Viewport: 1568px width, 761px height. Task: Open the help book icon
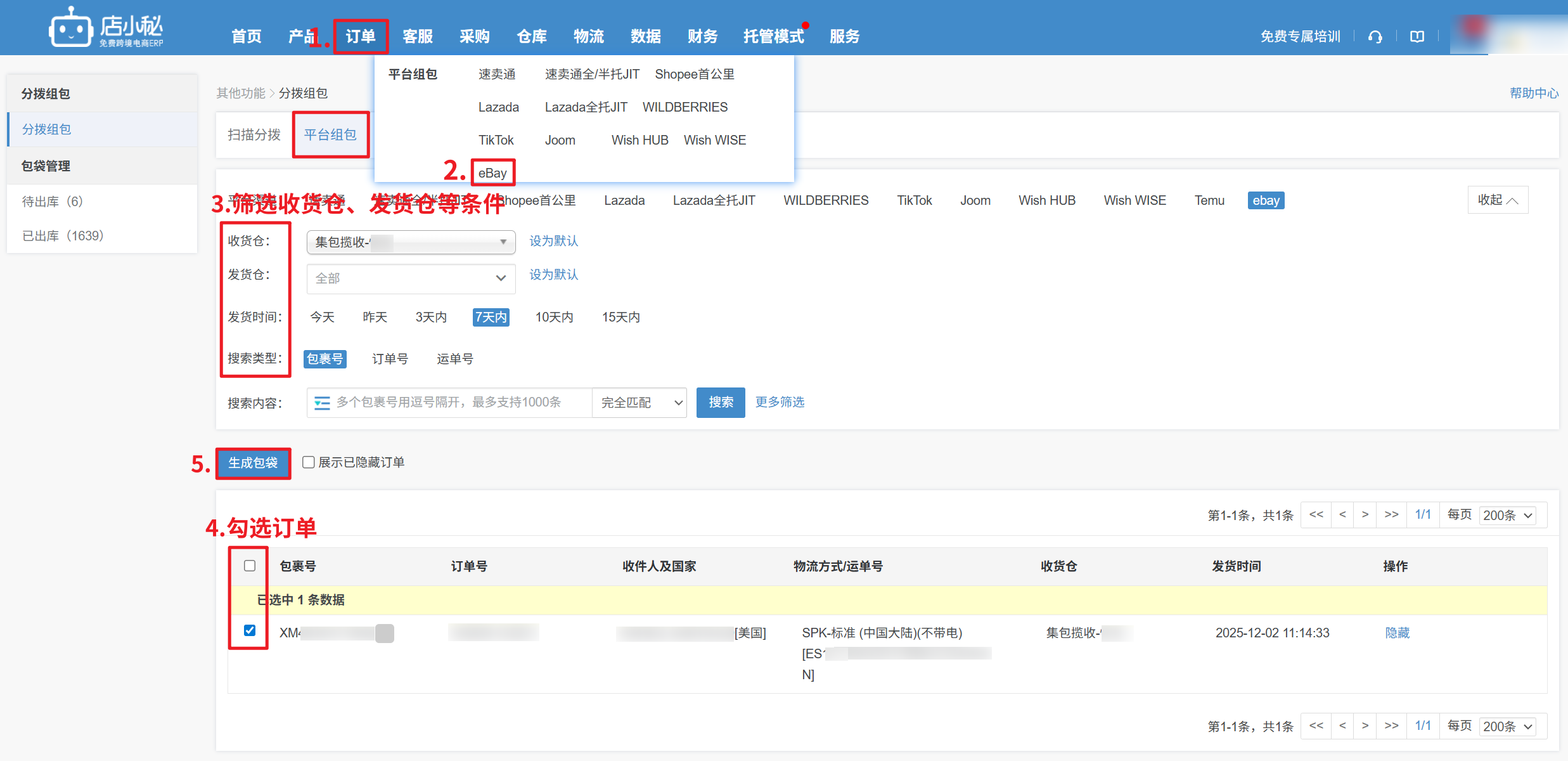coord(1417,37)
